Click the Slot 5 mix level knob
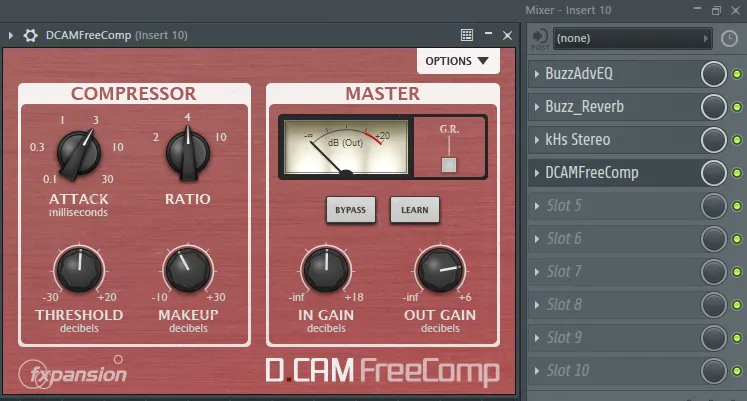 click(713, 206)
